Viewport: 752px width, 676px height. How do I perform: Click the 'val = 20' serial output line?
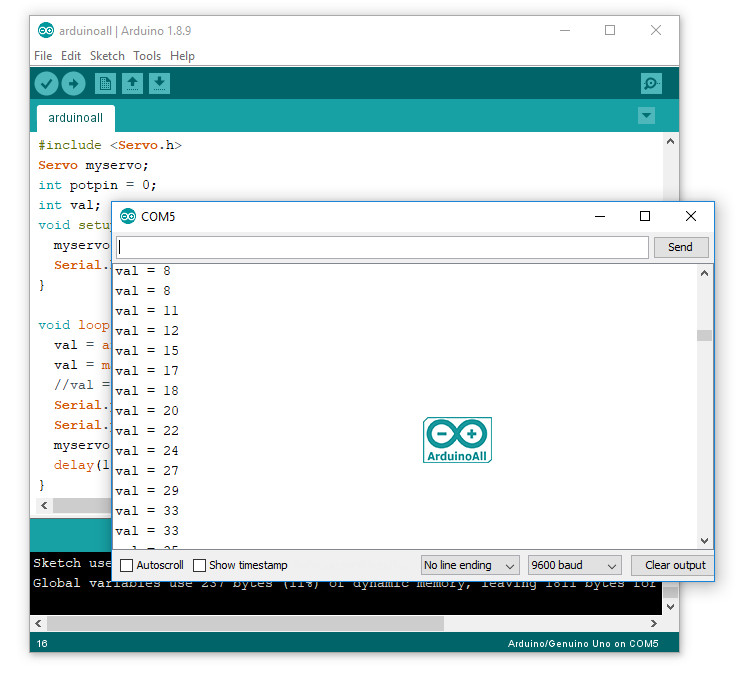pyautogui.click(x=147, y=411)
